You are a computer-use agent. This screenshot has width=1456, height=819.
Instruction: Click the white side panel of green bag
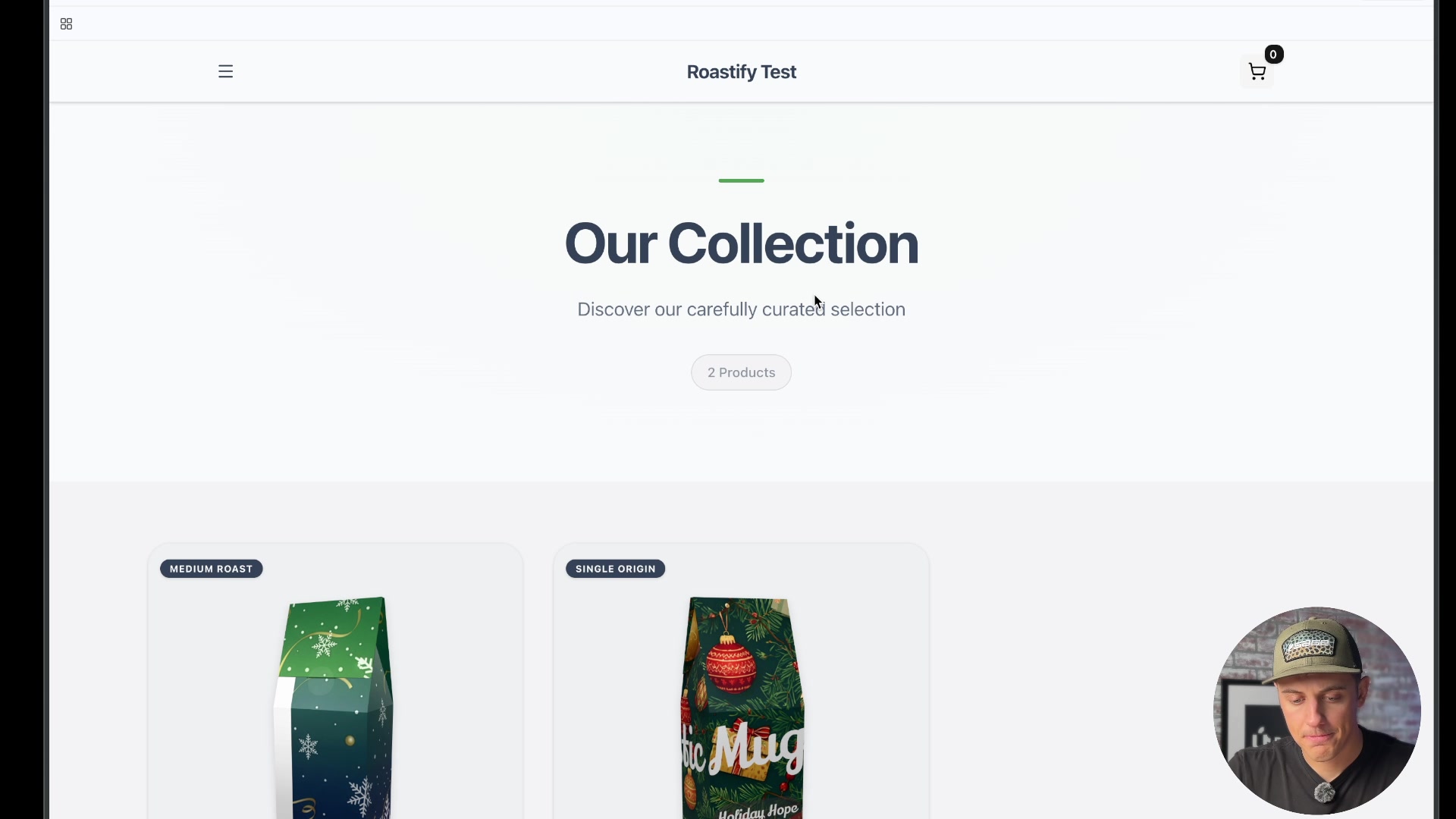click(282, 747)
